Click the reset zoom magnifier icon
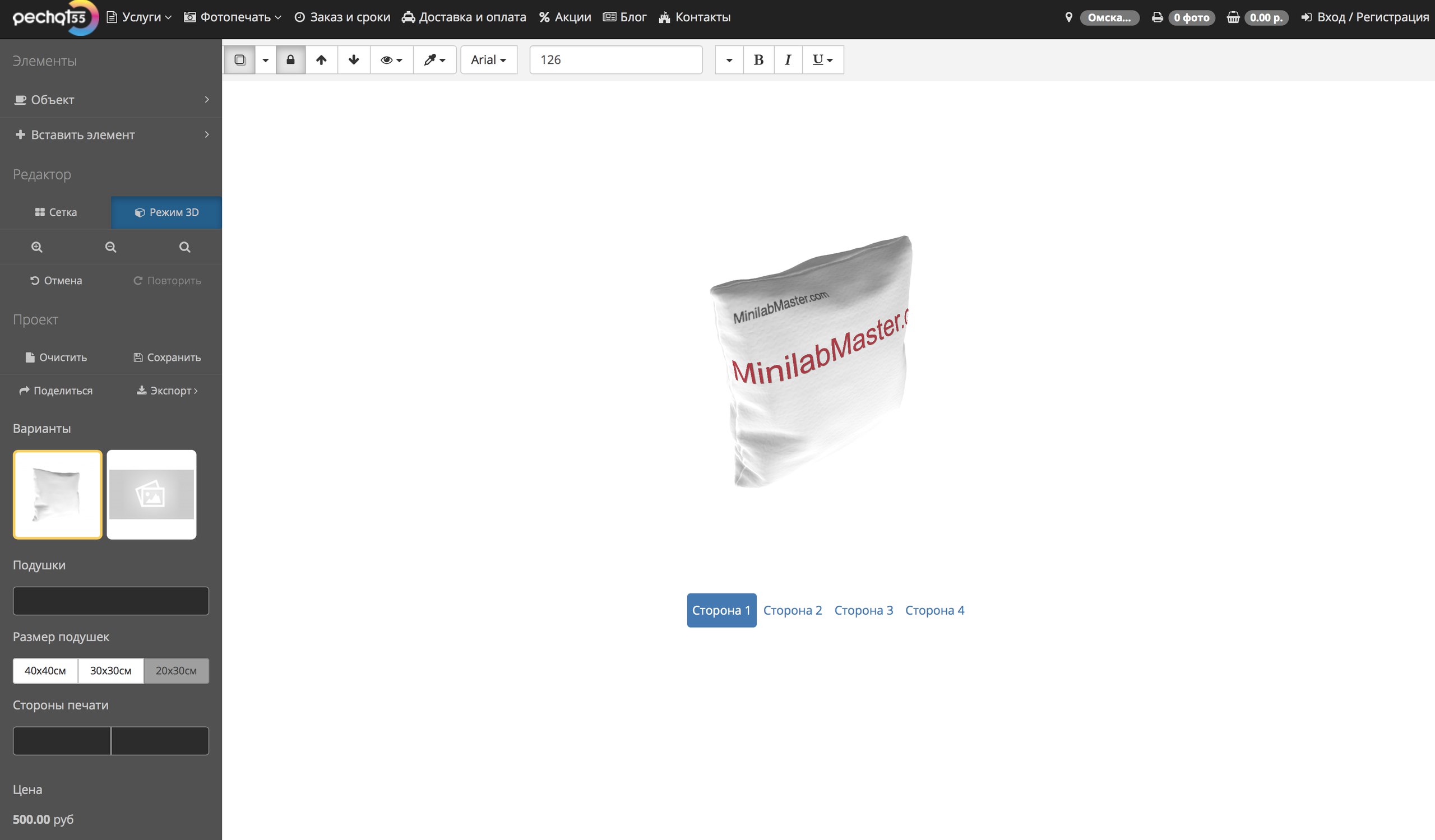The height and width of the screenshot is (840, 1435). 185,247
